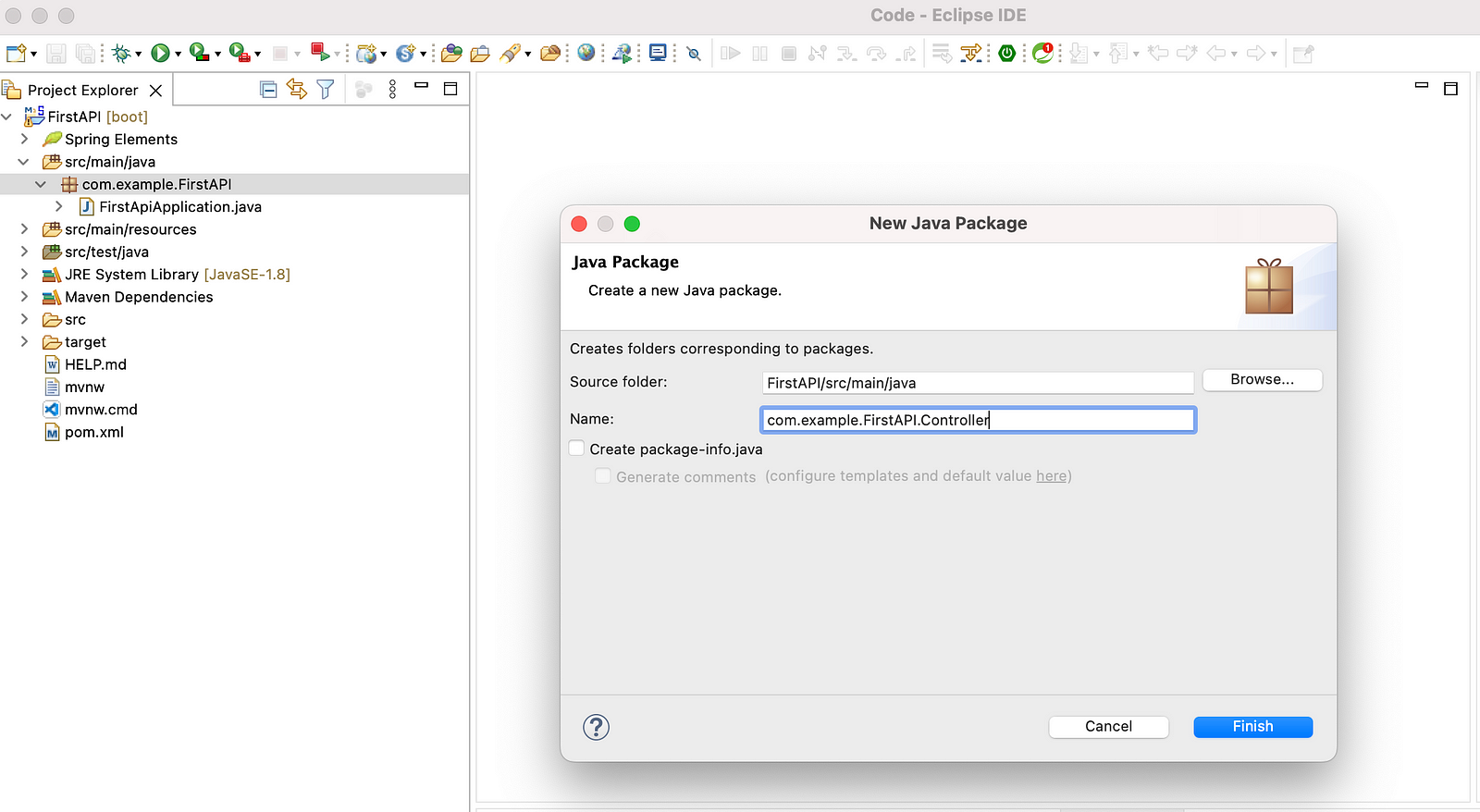Expand the src/main/resources folder

[x=24, y=228]
